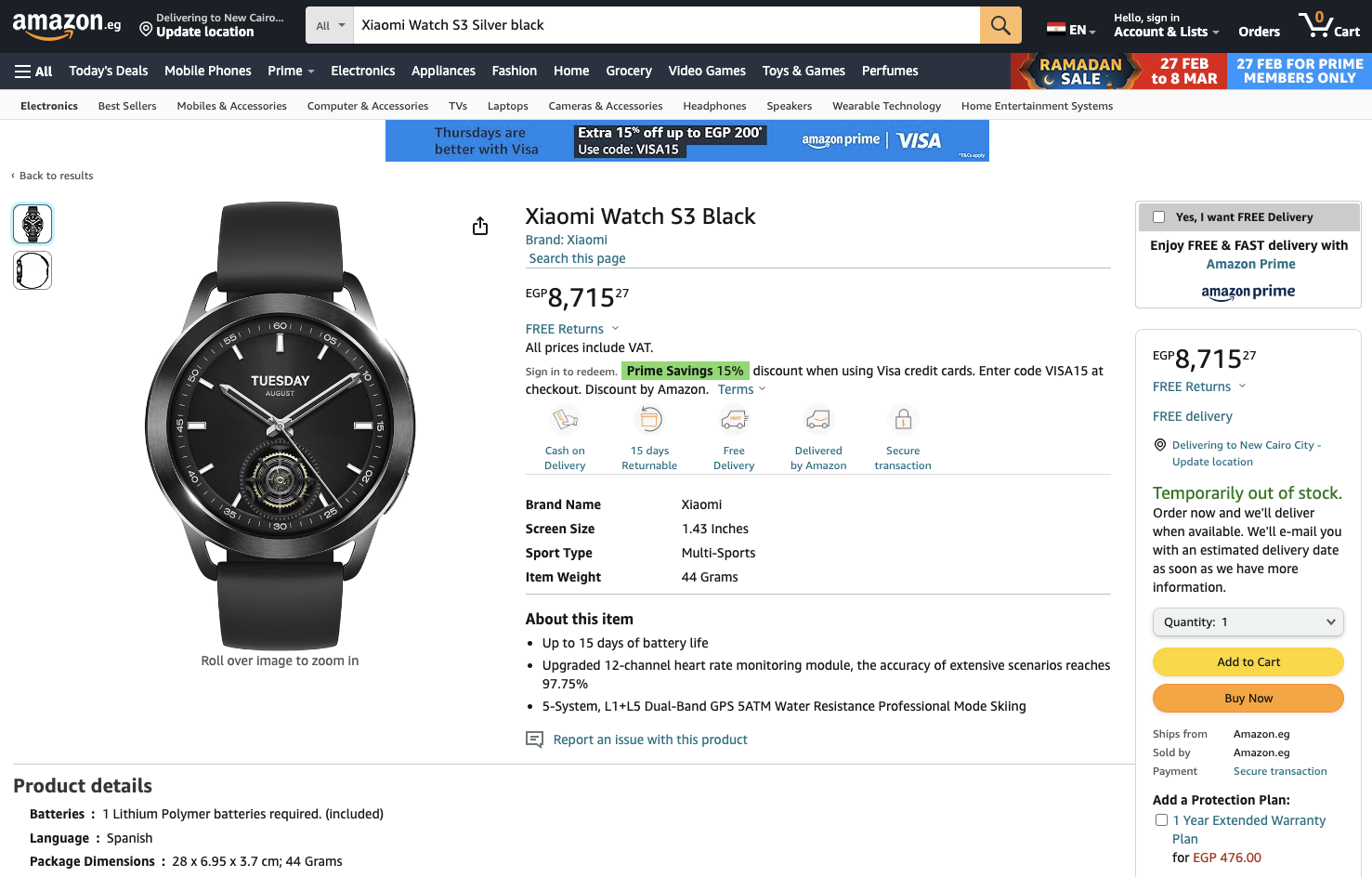Go to the Wearable Technology category tab
The height and width of the screenshot is (877, 1372).
coord(886,106)
